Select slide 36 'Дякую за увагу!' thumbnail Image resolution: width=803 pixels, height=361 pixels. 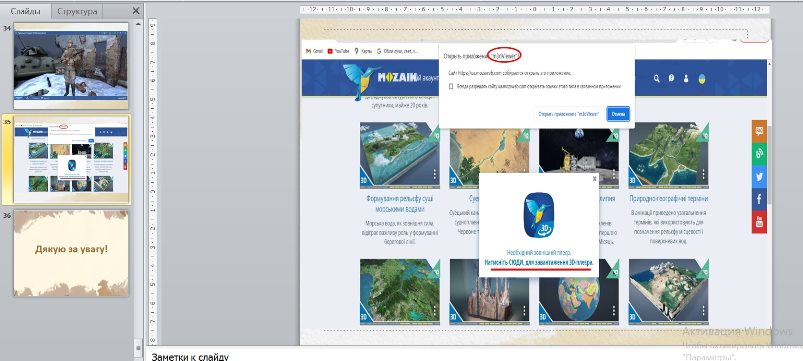click(x=71, y=253)
